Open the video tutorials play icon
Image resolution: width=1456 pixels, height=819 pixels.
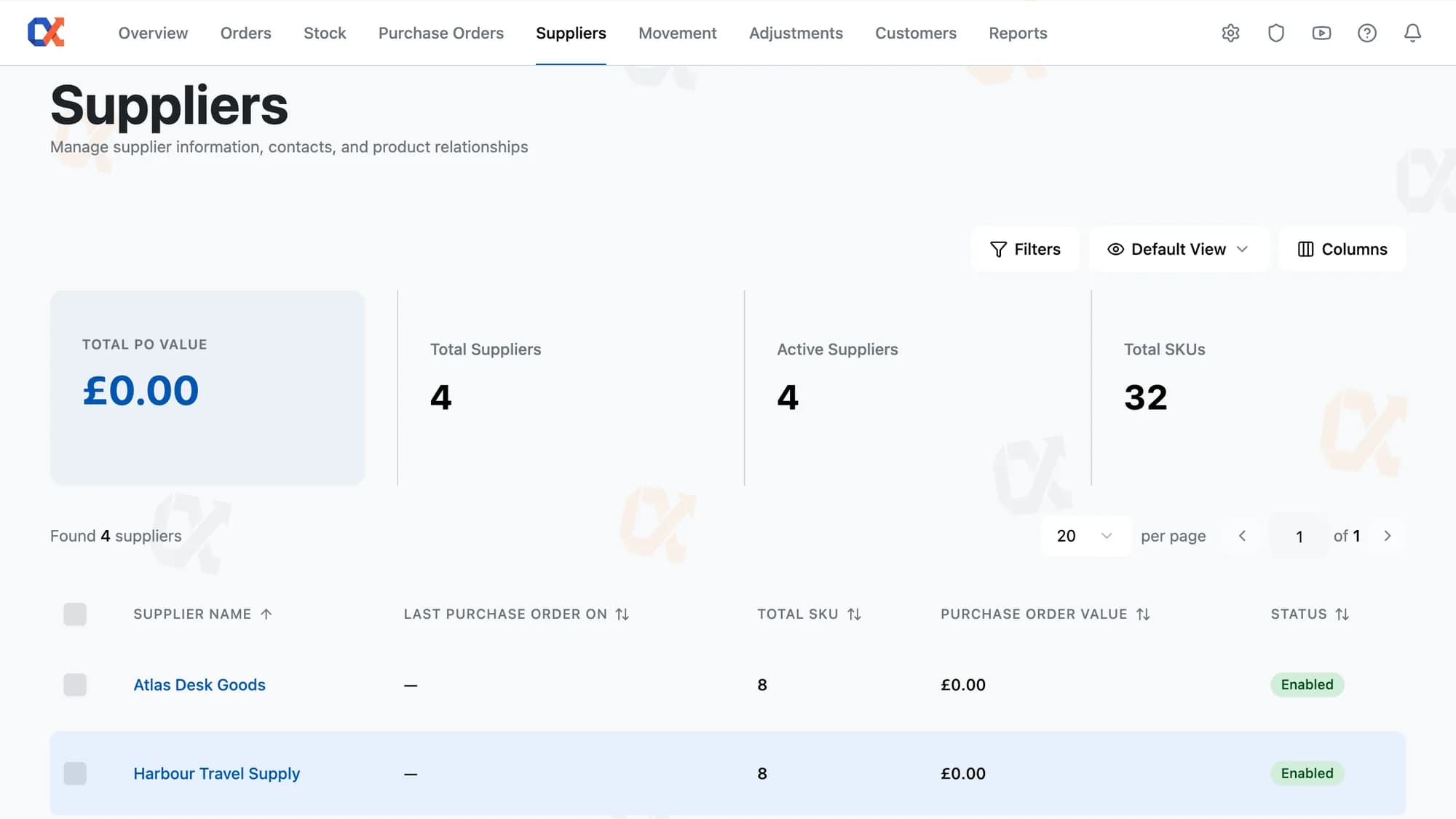[1321, 33]
